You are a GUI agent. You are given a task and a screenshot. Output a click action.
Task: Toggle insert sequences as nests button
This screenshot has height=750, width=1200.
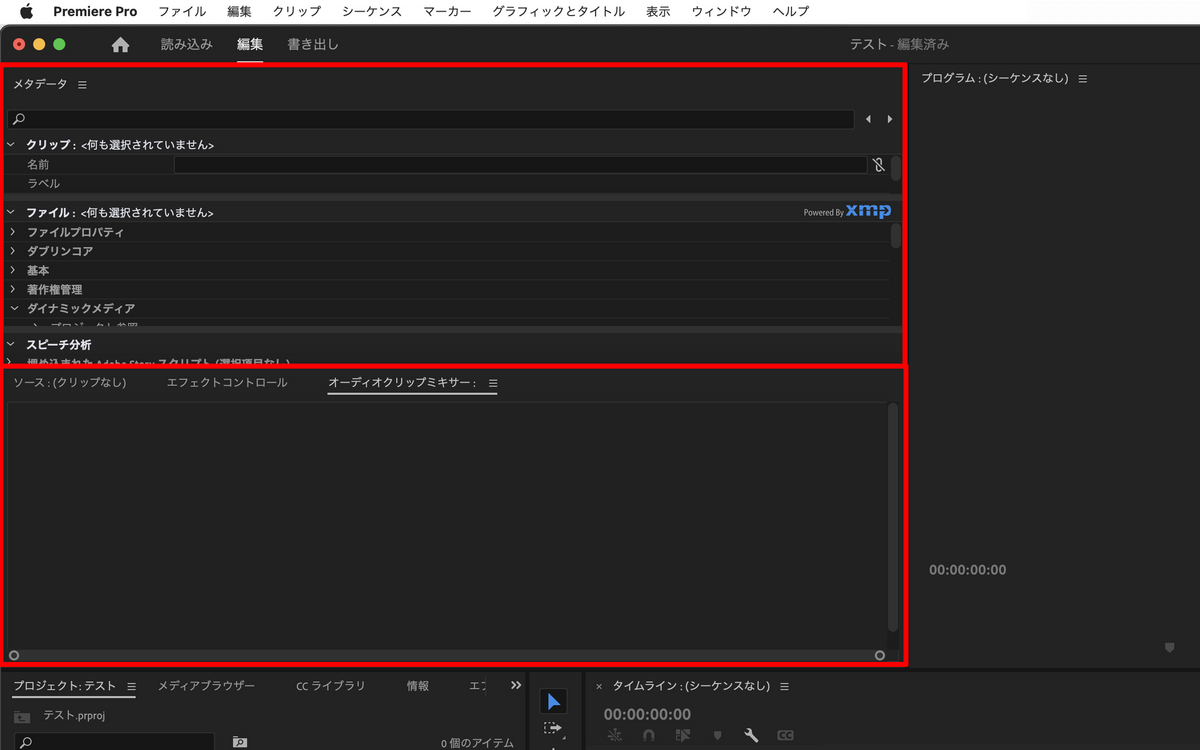point(614,735)
